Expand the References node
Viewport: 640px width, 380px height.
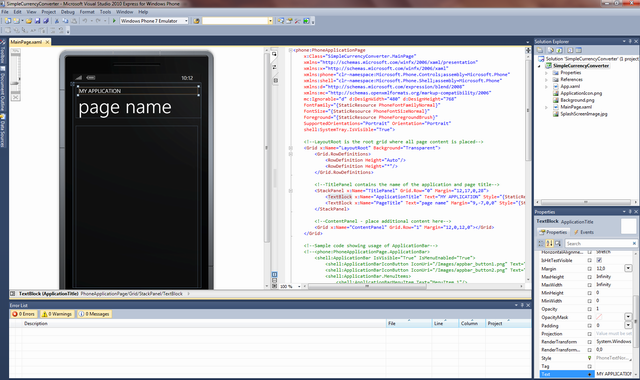547,80
